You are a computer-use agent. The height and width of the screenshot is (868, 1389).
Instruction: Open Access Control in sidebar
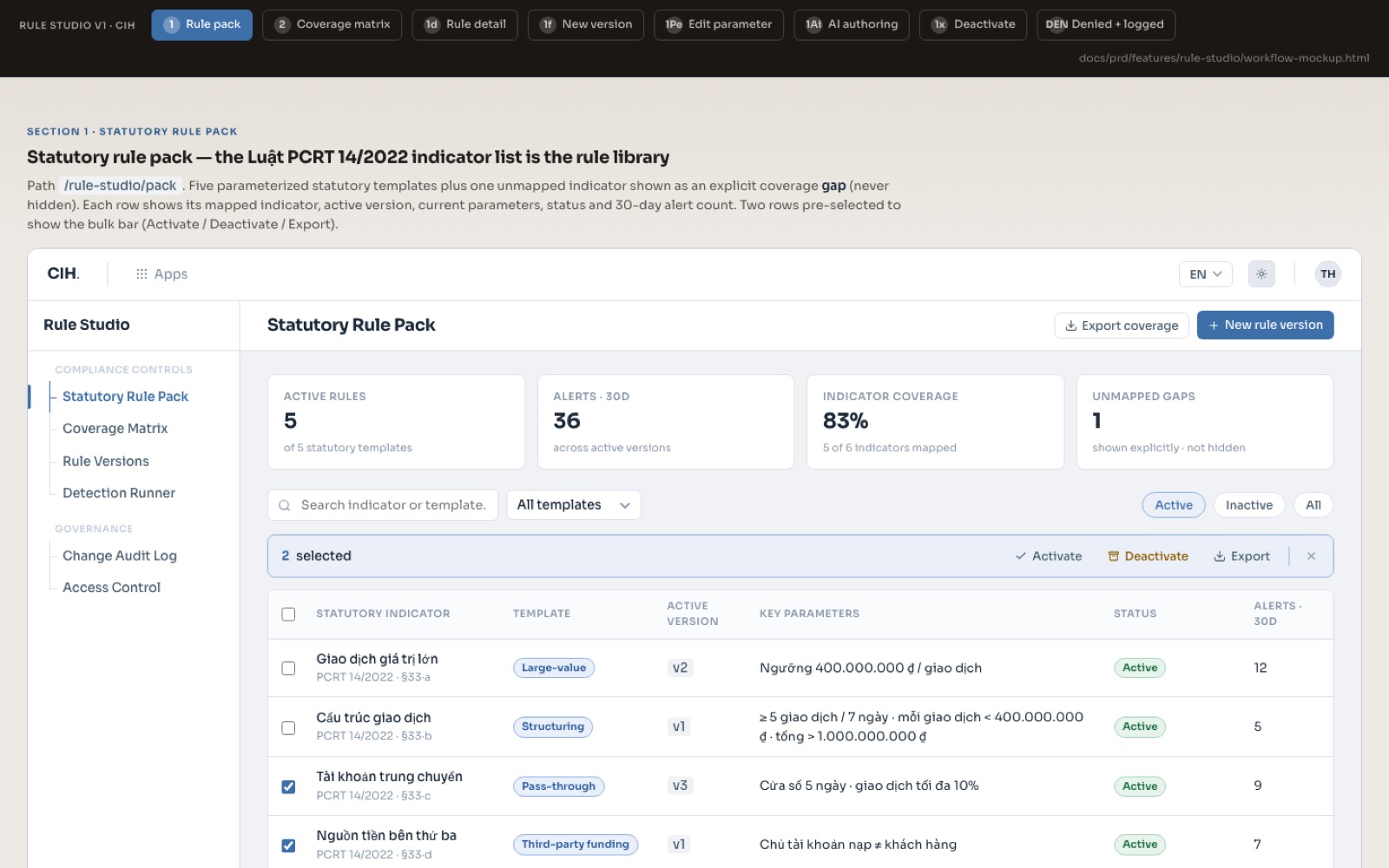click(111, 588)
